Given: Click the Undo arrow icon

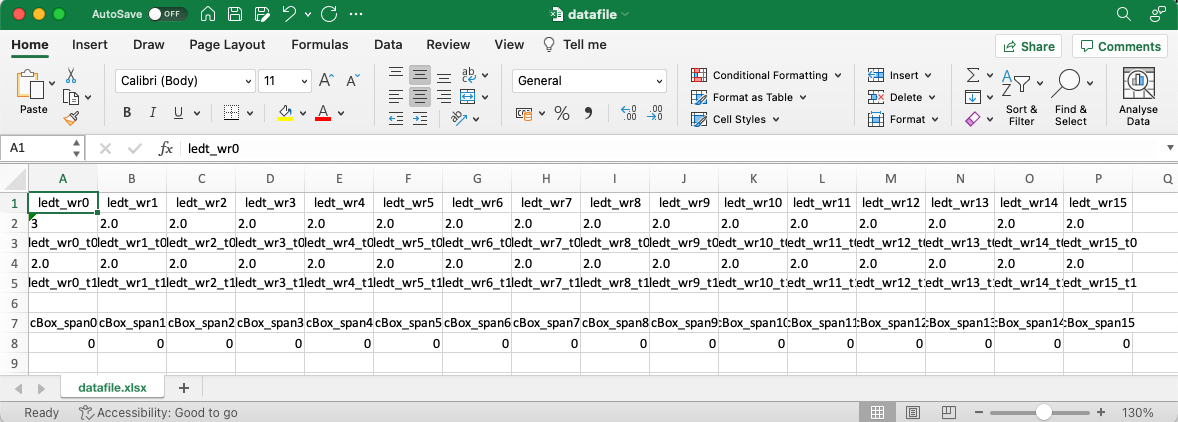Looking at the screenshot, I should click(x=288, y=14).
